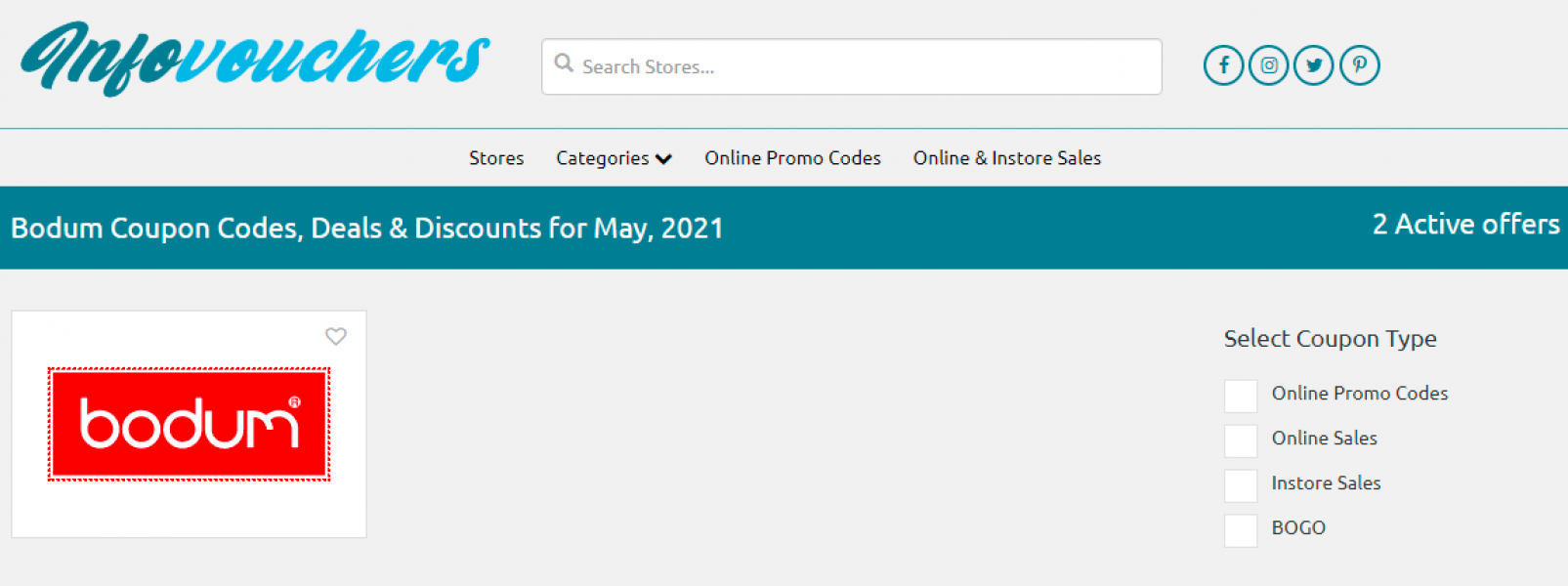Screen dimensions: 1568x586
Task: Click the Bodum Coupon Codes heading
Action: coord(367,229)
